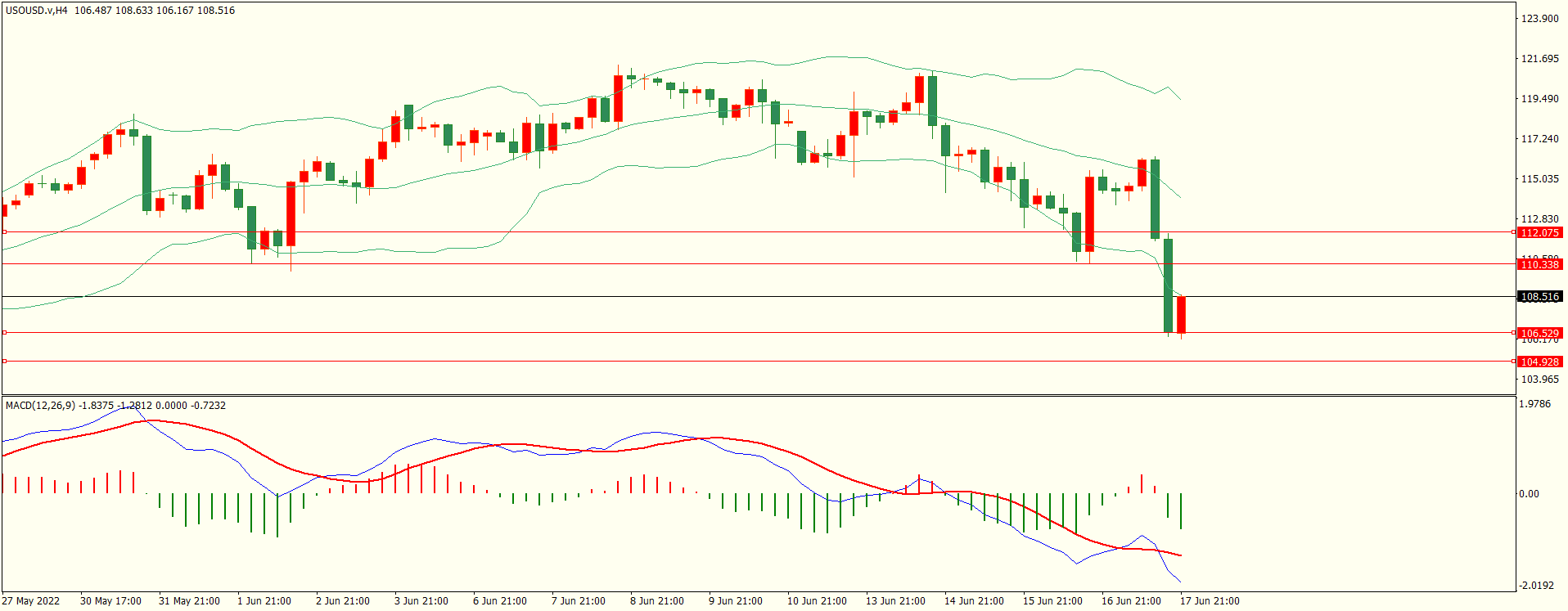Click the 15 Jun 21:00 time label
This screenshot has width=1568, height=611.
tap(1053, 601)
